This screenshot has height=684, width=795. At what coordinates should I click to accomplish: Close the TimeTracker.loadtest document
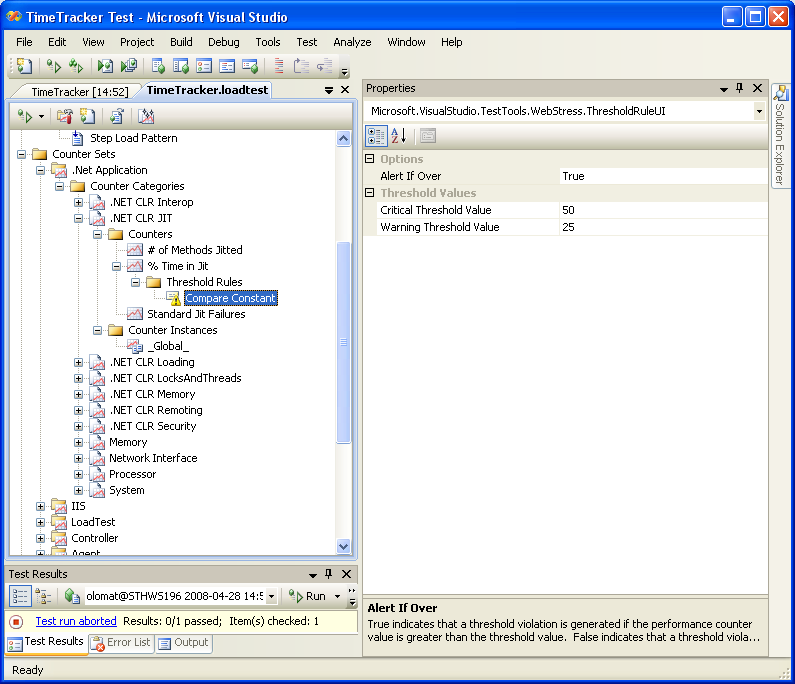[345, 90]
